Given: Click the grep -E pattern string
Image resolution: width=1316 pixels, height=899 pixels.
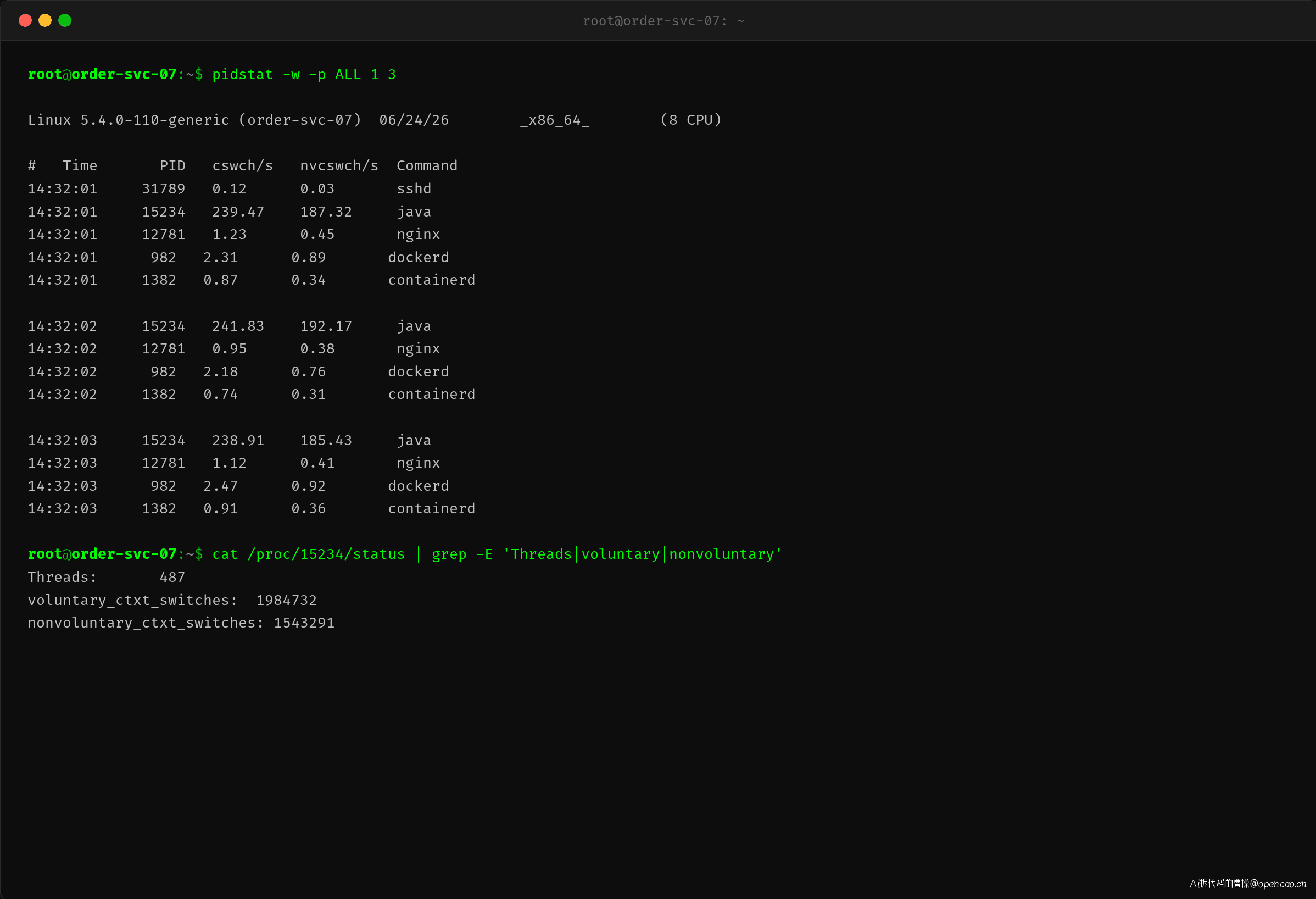Looking at the screenshot, I should coord(643,554).
